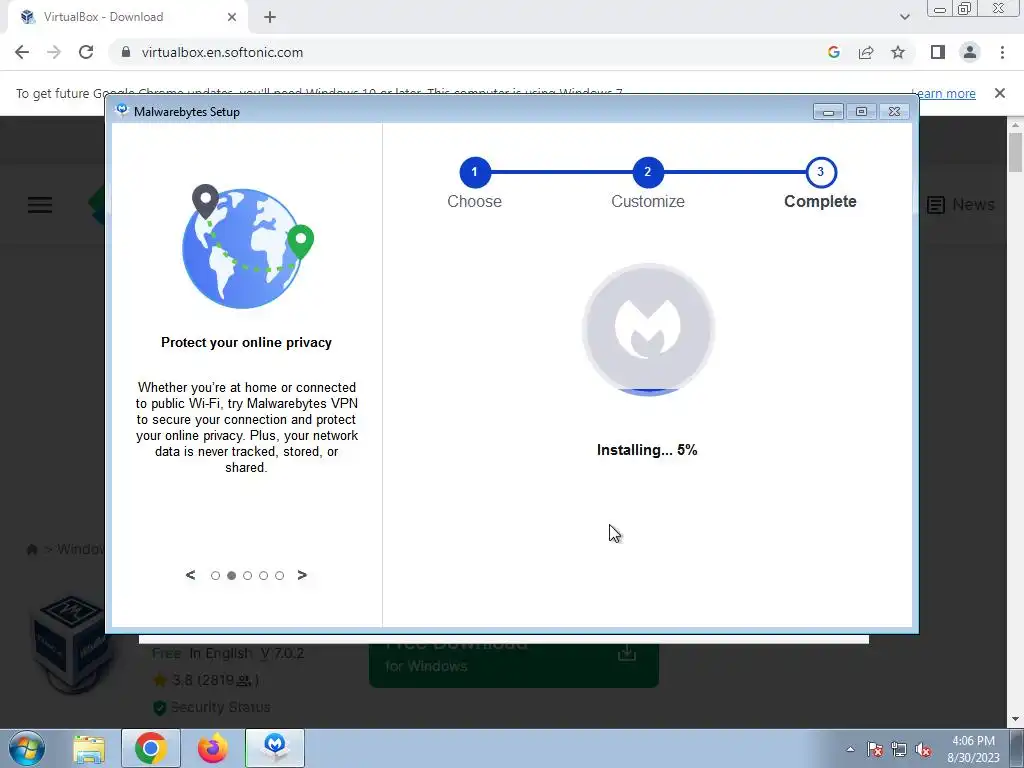This screenshot has width=1024, height=768.
Task: Click step 3 Complete in installer
Action: [821, 172]
